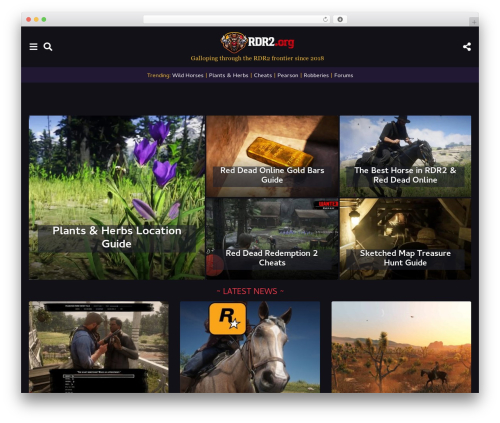
Task: Open news thumbnail showing two men on porch
Action: 99,347
